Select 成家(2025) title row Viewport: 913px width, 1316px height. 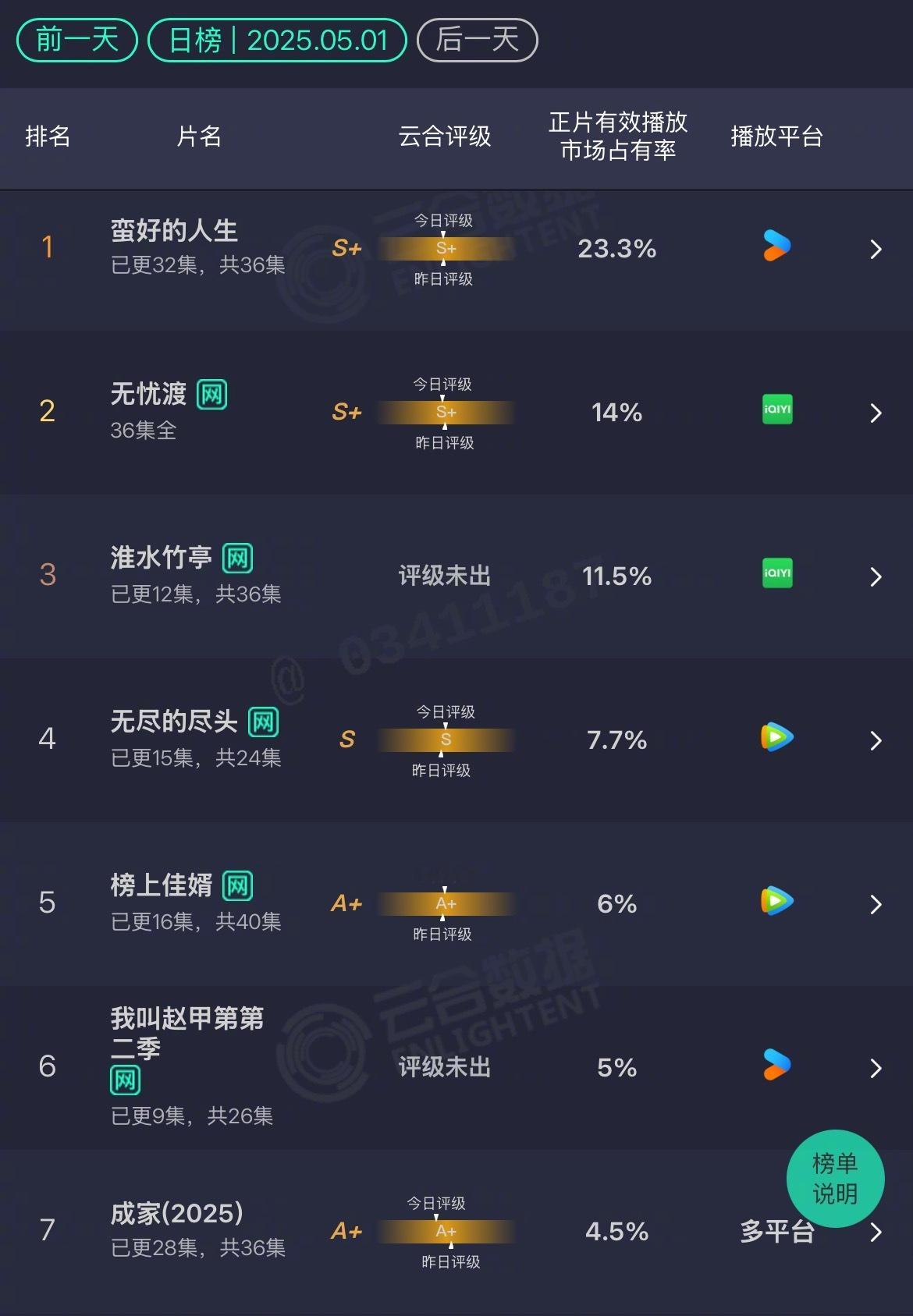(456, 1230)
